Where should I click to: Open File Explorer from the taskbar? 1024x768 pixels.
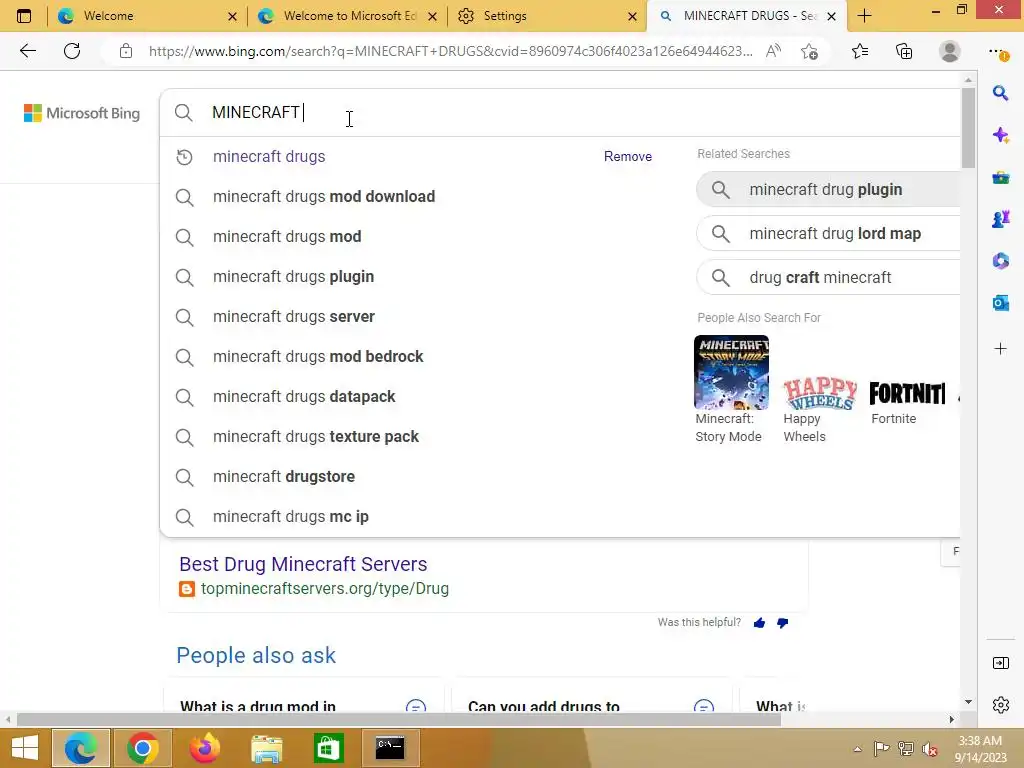(x=267, y=748)
